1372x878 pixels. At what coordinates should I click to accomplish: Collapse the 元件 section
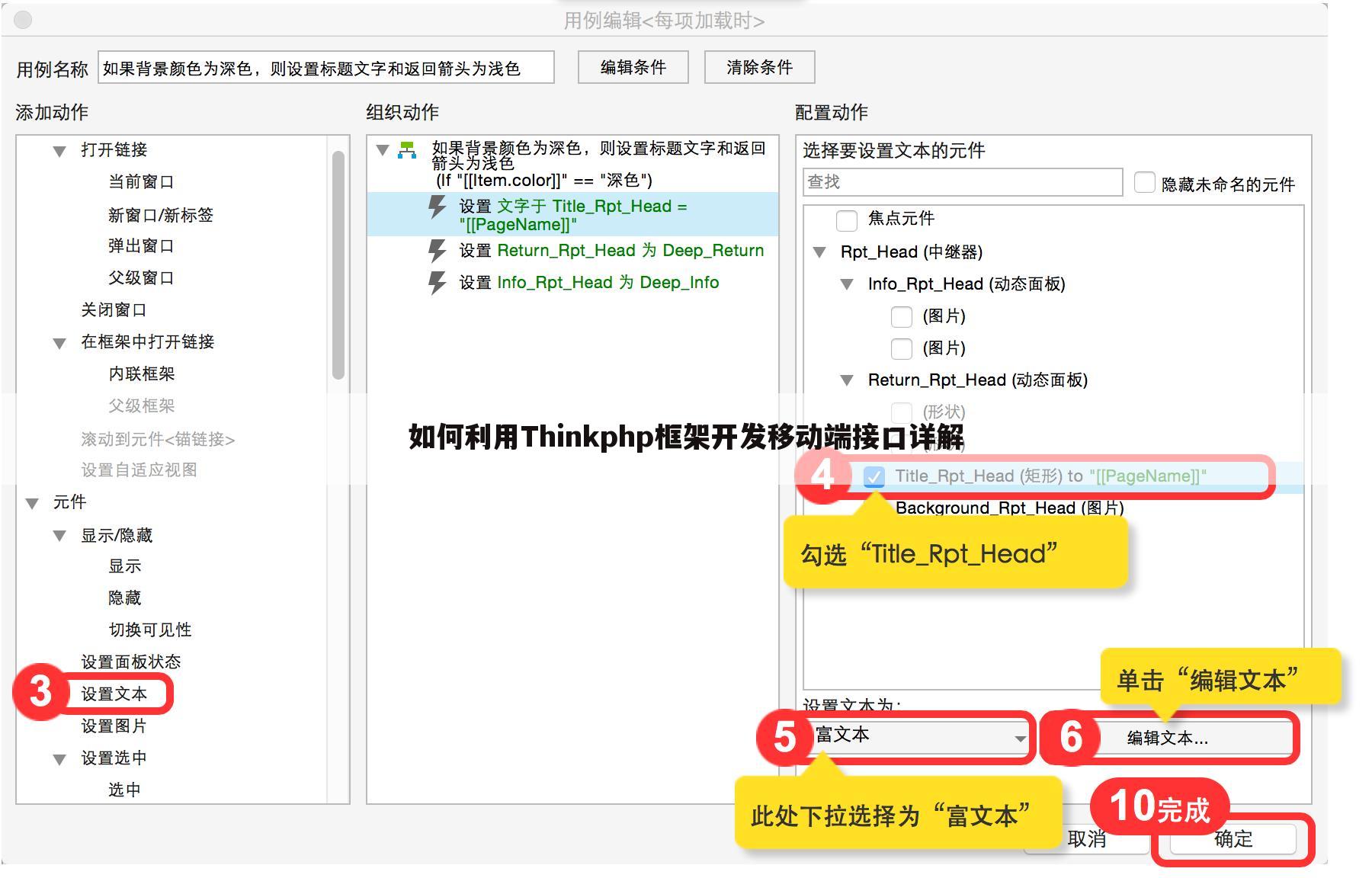pyautogui.click(x=32, y=503)
